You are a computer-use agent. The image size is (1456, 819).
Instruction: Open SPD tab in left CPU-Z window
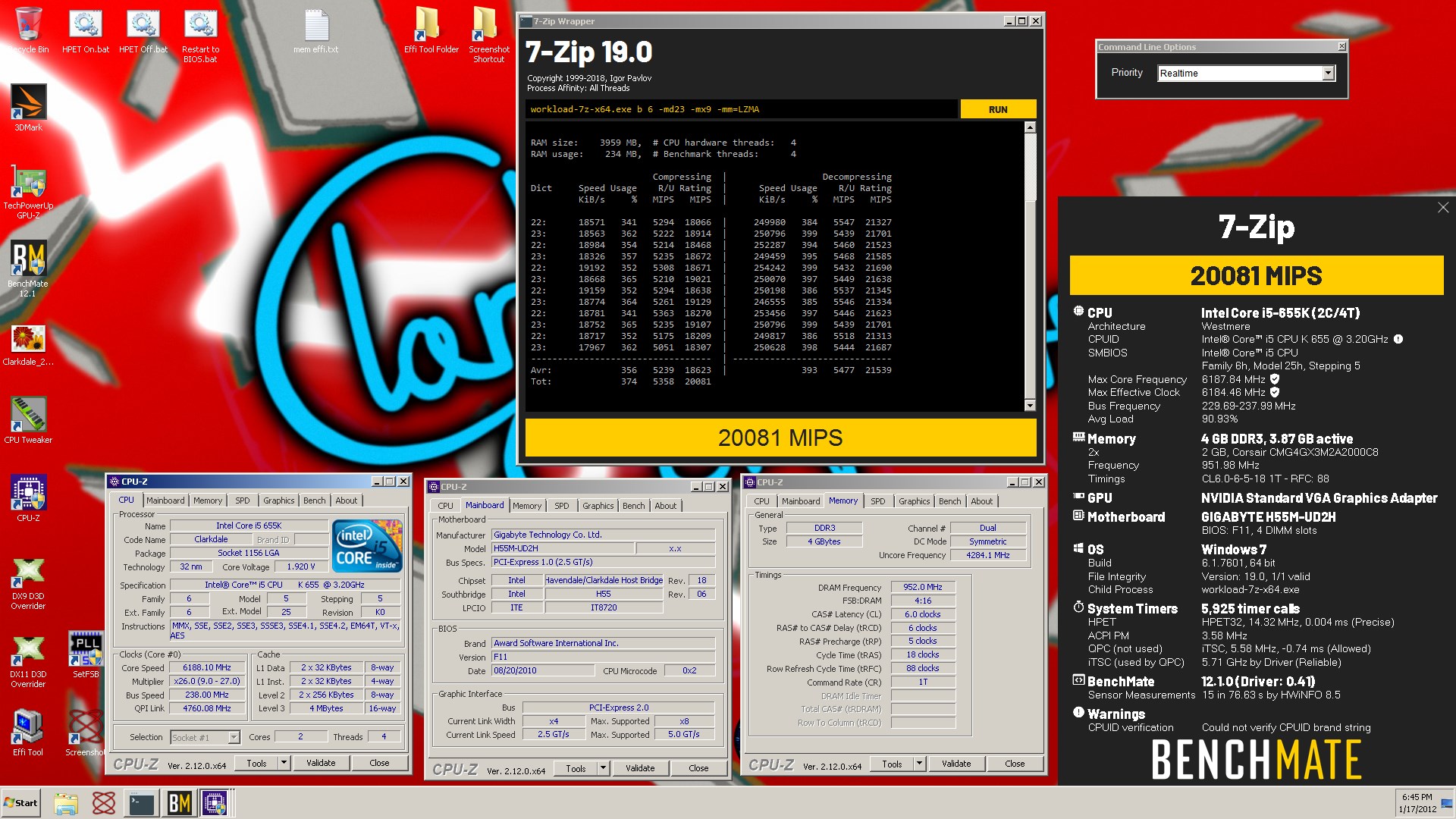click(242, 500)
